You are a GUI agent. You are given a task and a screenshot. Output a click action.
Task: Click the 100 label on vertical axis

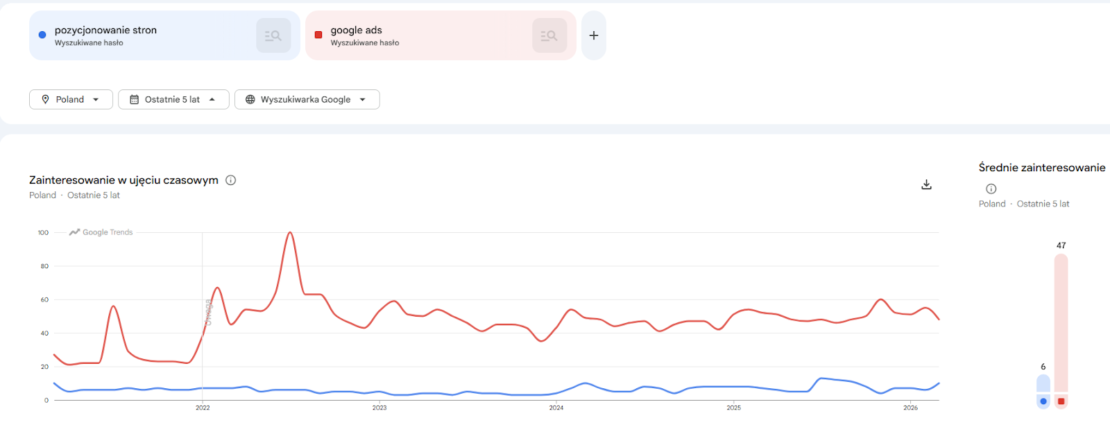click(x=42, y=233)
